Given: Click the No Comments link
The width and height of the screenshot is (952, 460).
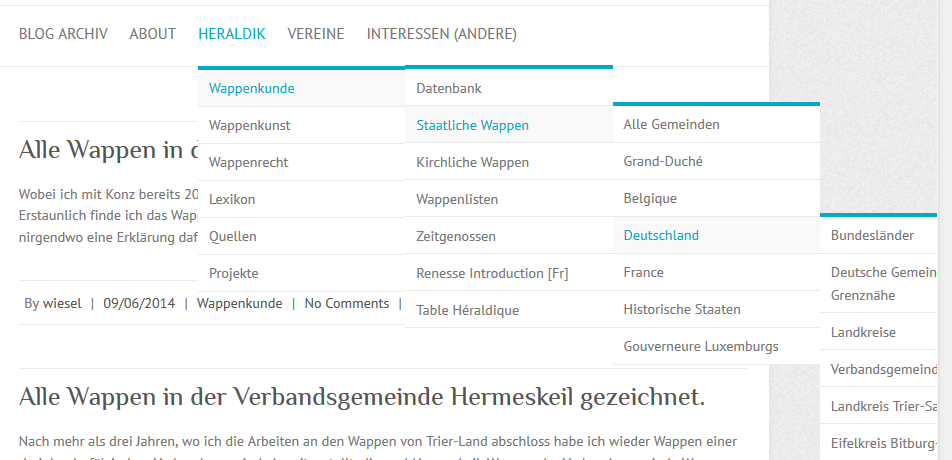Looking at the screenshot, I should coord(347,303).
